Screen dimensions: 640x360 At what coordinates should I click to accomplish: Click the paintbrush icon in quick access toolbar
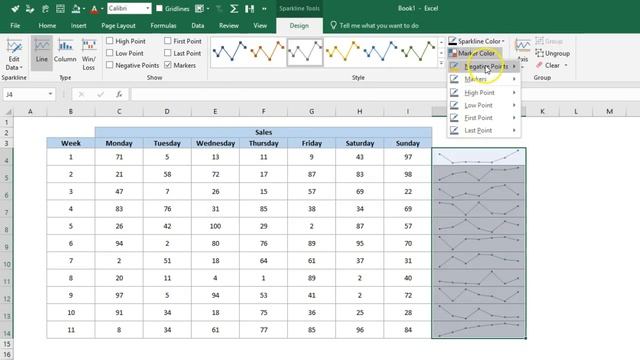[16, 9]
